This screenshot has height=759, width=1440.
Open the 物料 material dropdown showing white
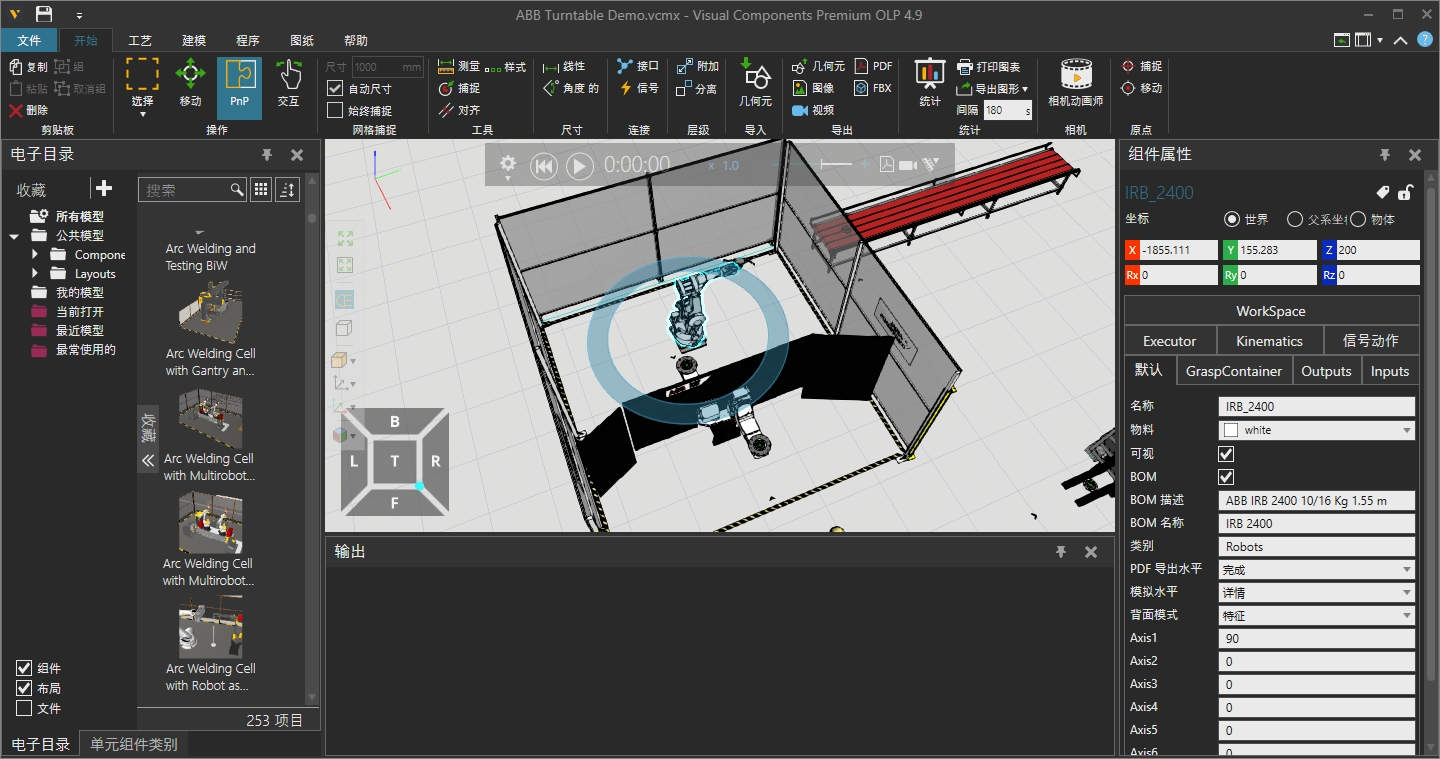(x=1317, y=430)
